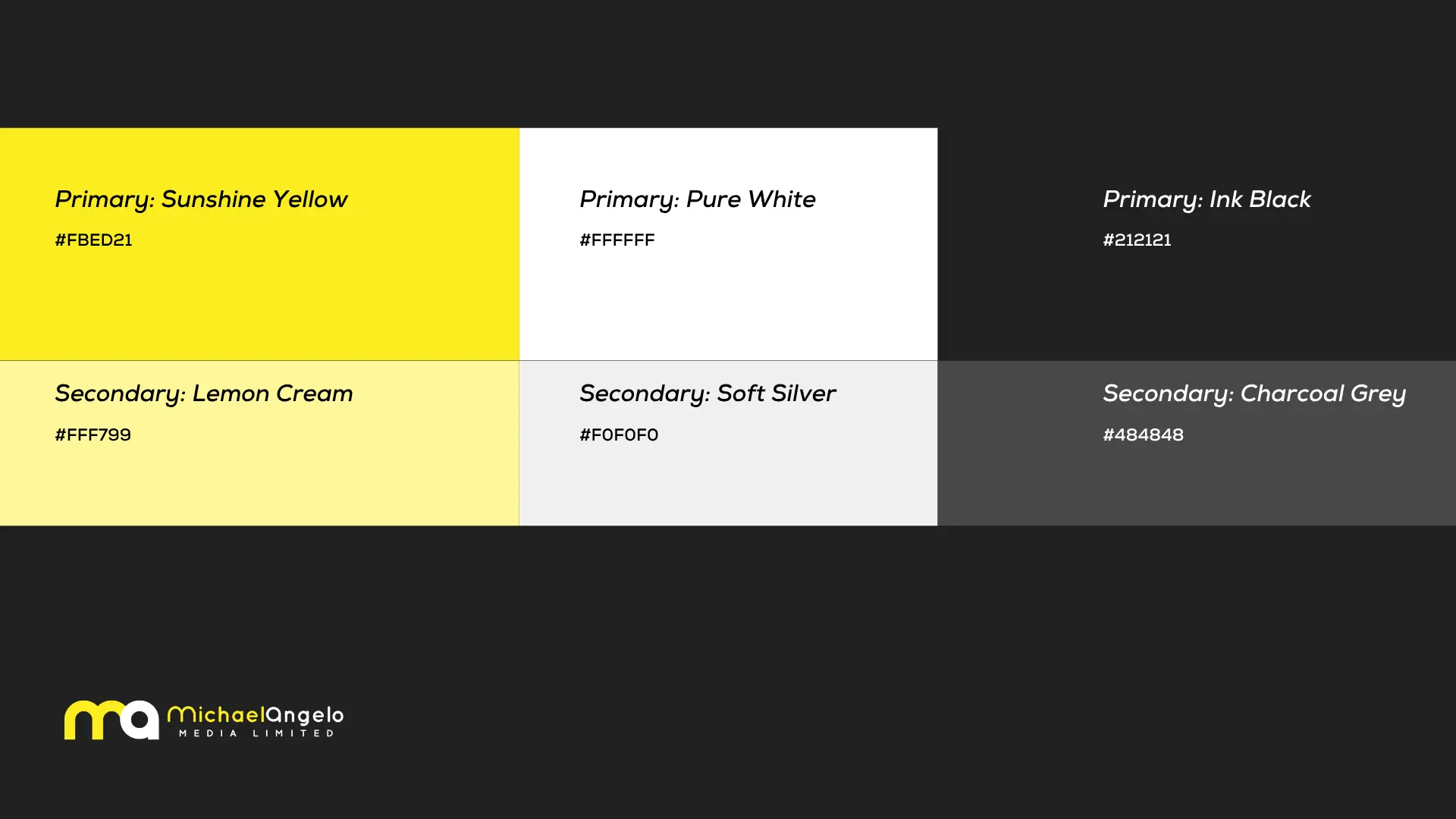Click the #484848 hex code
Image resolution: width=1456 pixels, height=819 pixels.
pos(1143,435)
